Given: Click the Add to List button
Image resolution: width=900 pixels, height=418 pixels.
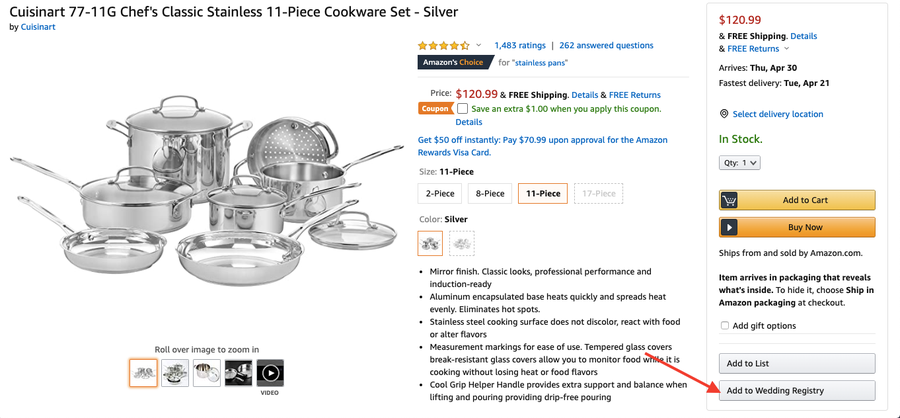Looking at the screenshot, I should (x=797, y=363).
